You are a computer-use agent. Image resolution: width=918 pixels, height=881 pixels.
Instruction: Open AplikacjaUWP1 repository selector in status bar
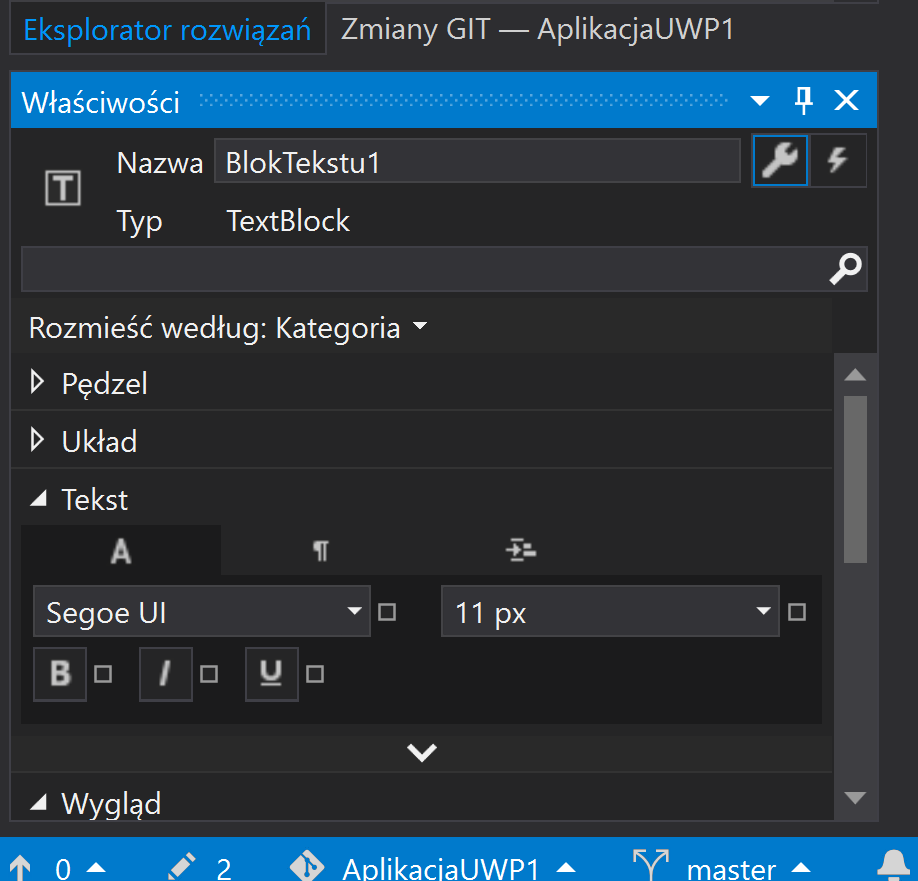[x=458, y=868]
